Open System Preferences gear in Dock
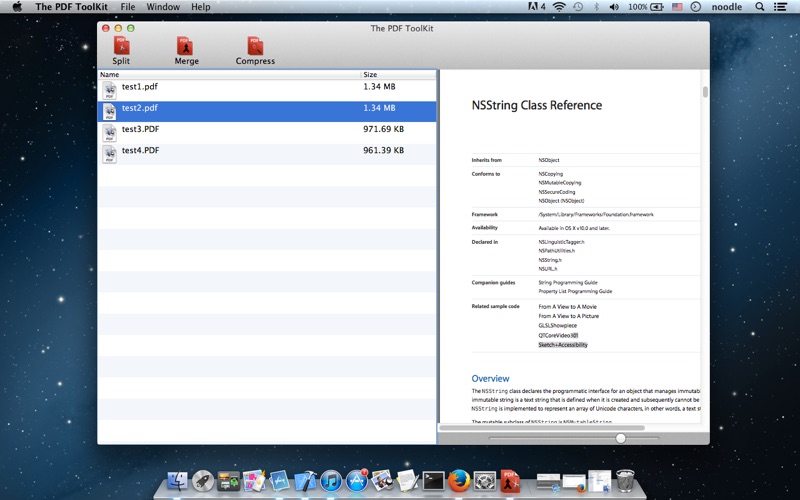Viewport: 800px width, 500px height. point(484,481)
